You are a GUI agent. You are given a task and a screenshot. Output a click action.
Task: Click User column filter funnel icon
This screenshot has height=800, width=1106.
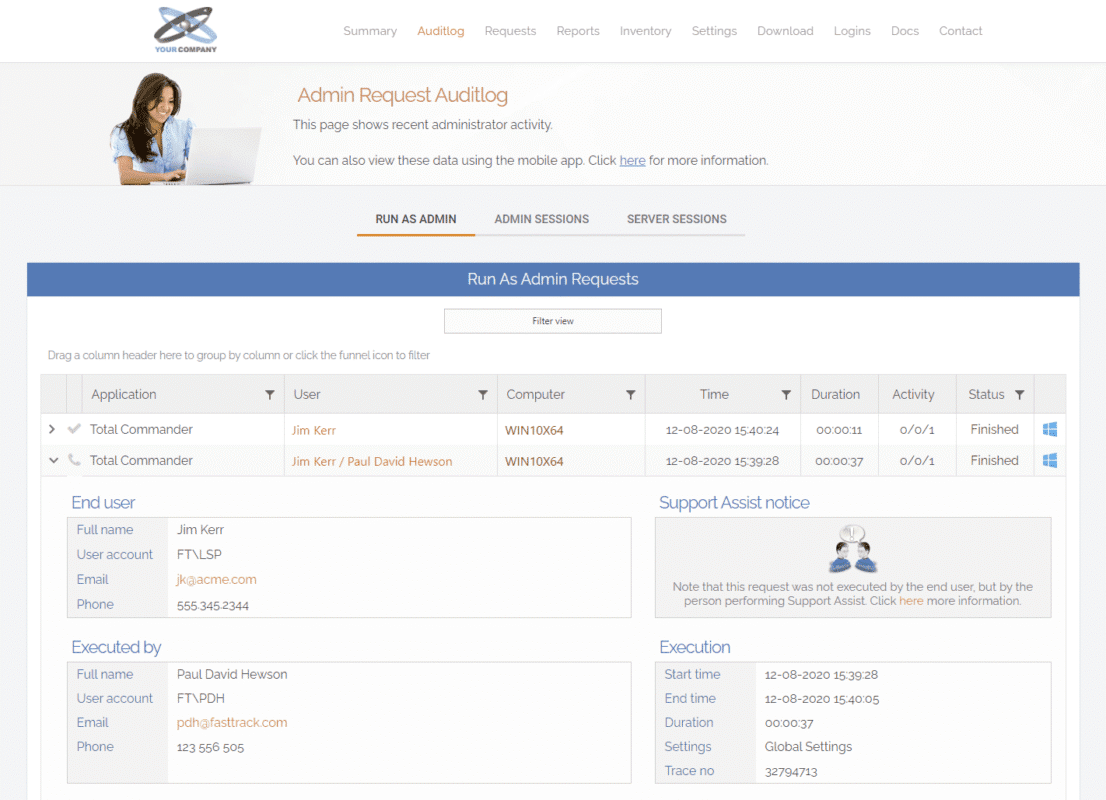[483, 395]
